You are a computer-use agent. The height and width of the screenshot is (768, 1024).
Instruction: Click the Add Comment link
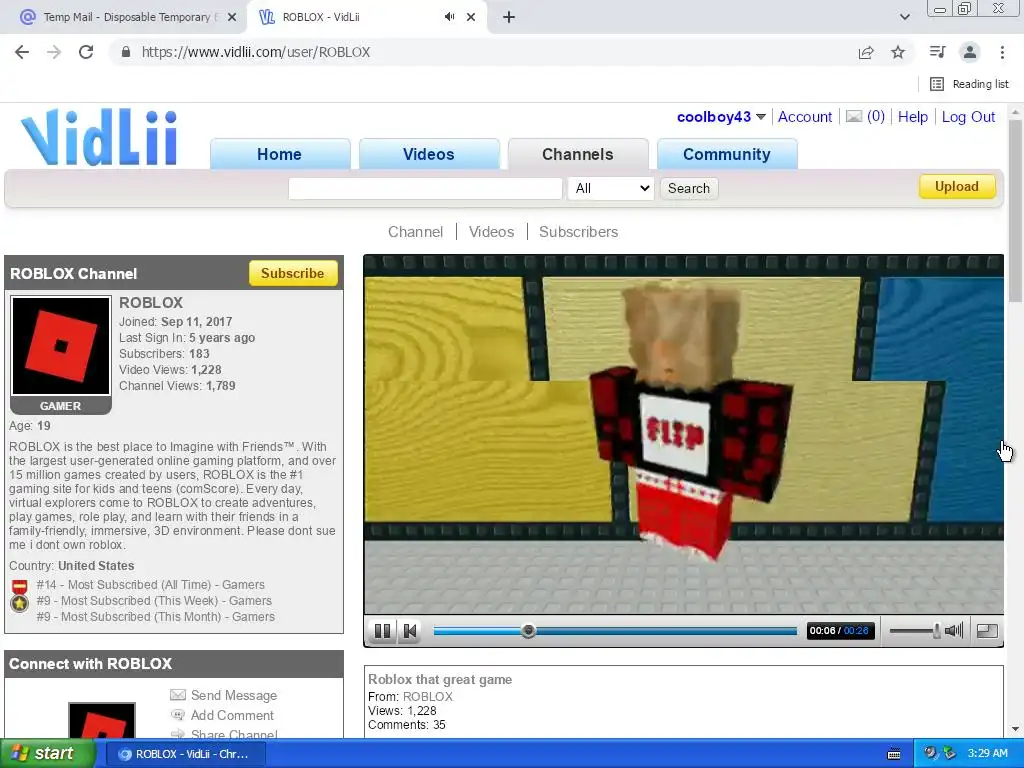232,715
